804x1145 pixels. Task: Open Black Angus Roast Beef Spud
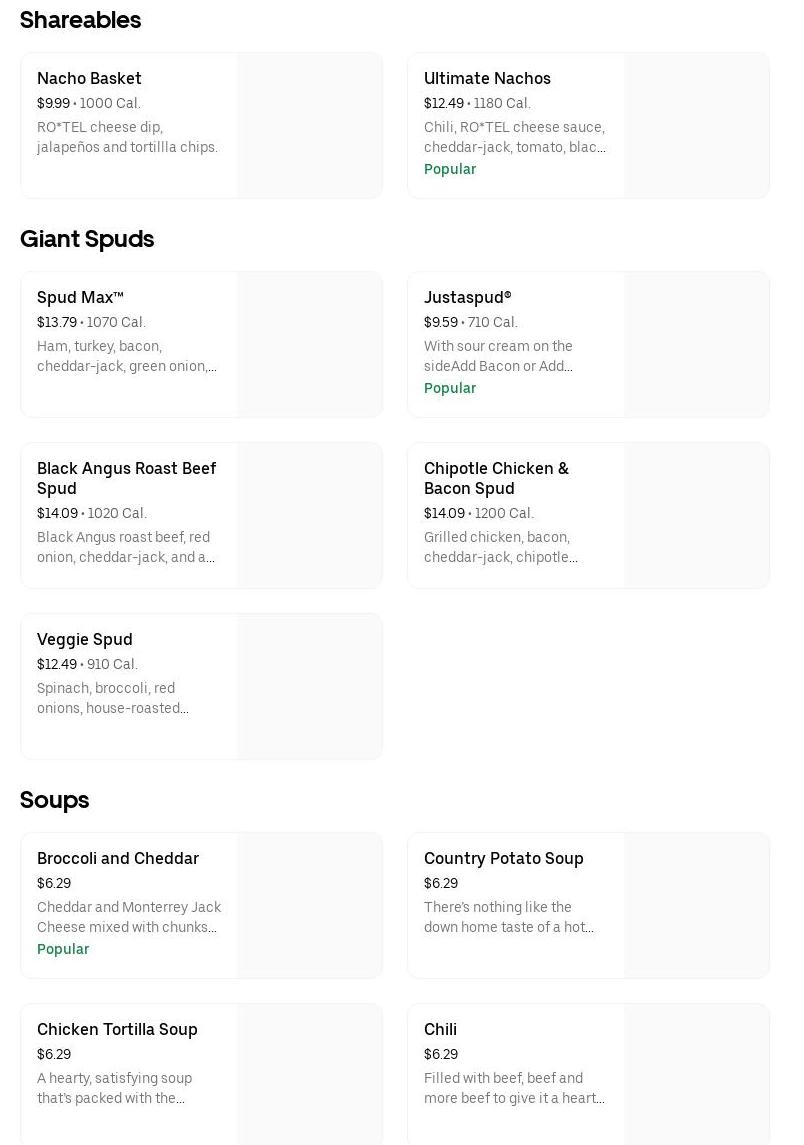(x=126, y=478)
